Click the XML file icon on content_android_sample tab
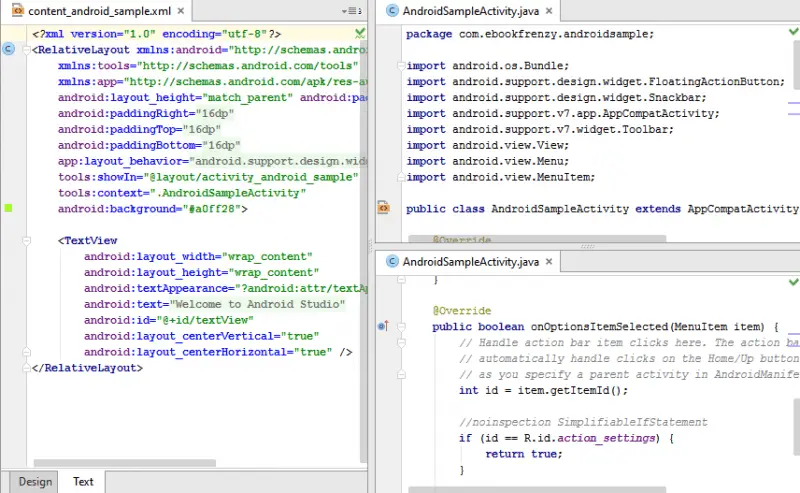The width and height of the screenshot is (800, 493). (x=17, y=10)
